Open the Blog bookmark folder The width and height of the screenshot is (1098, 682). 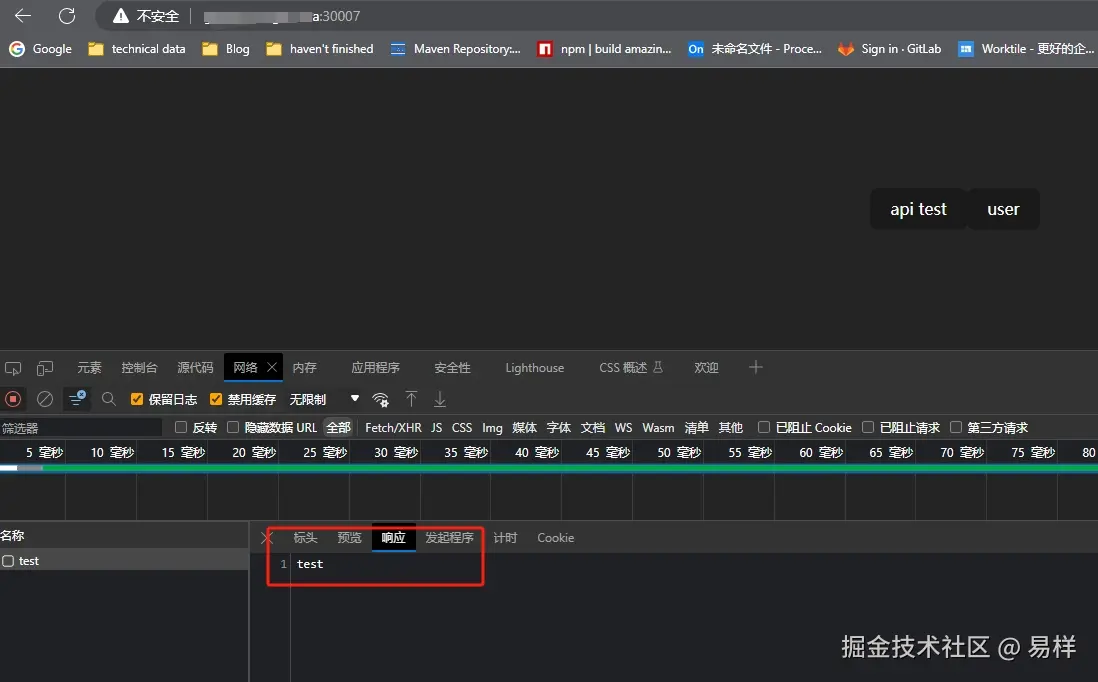tap(226, 49)
